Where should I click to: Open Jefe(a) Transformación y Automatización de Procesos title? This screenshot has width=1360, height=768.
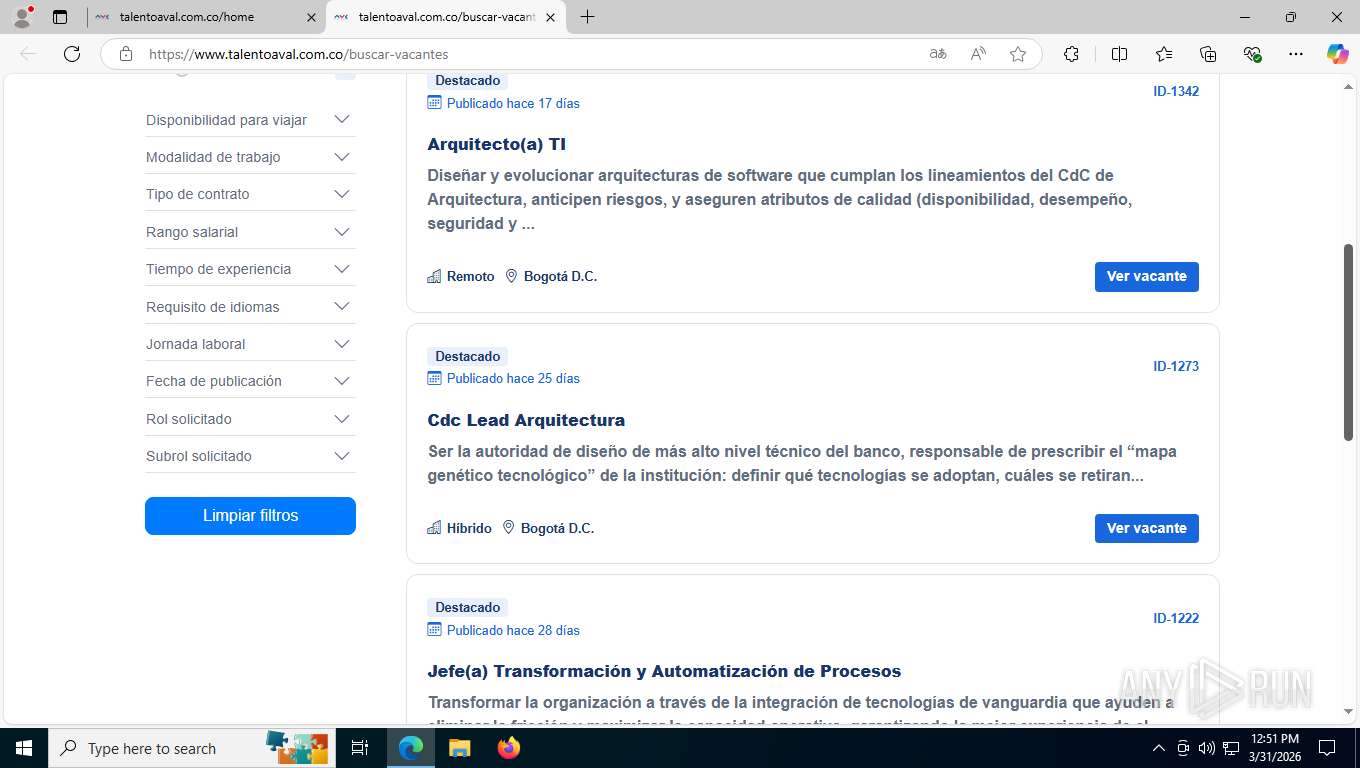(664, 671)
